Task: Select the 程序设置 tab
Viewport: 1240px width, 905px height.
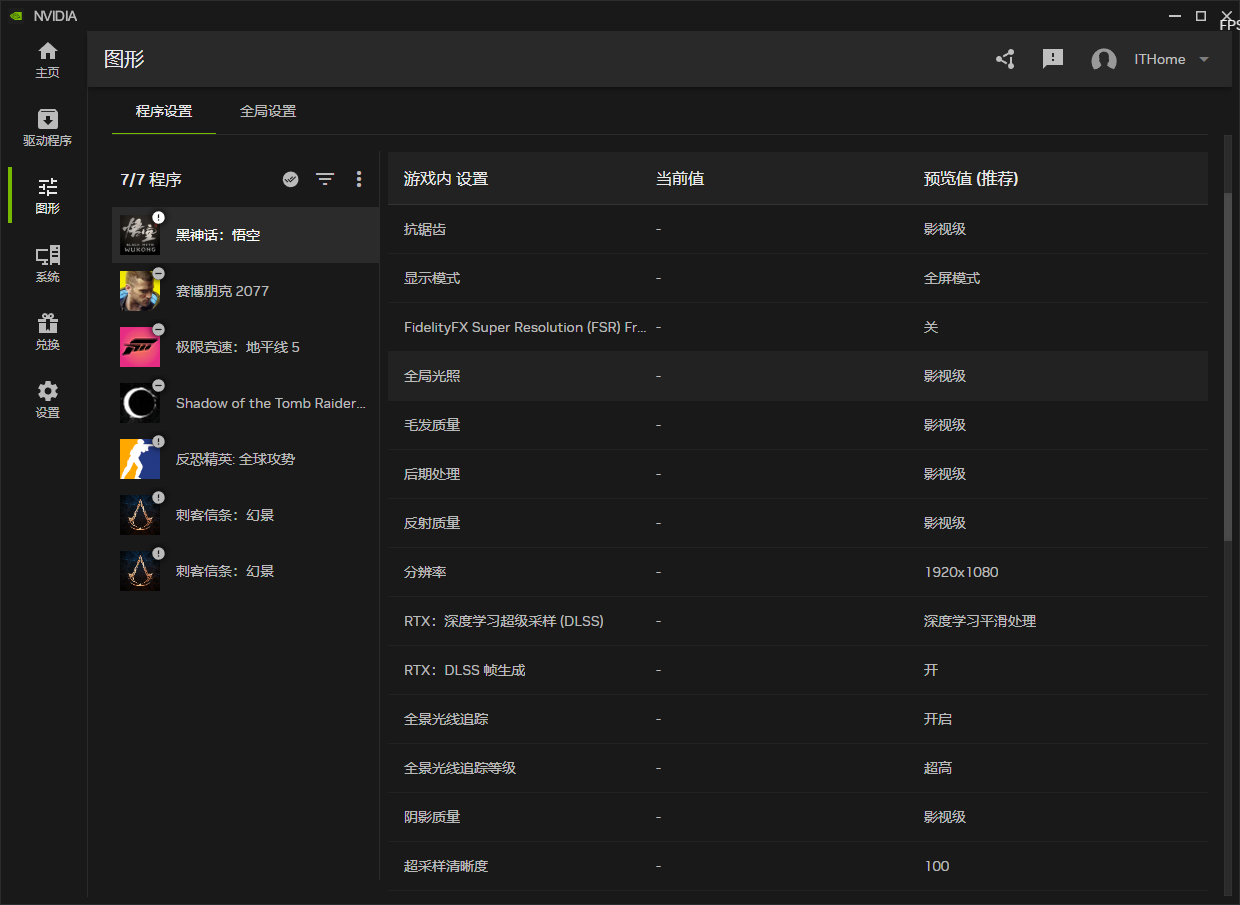Action: [164, 111]
